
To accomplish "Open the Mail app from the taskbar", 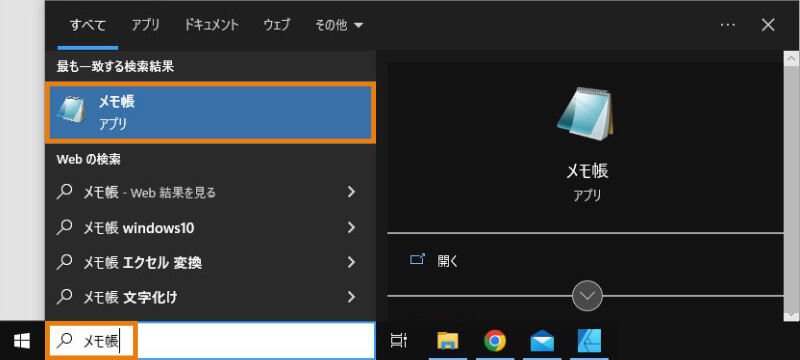I will (542, 341).
